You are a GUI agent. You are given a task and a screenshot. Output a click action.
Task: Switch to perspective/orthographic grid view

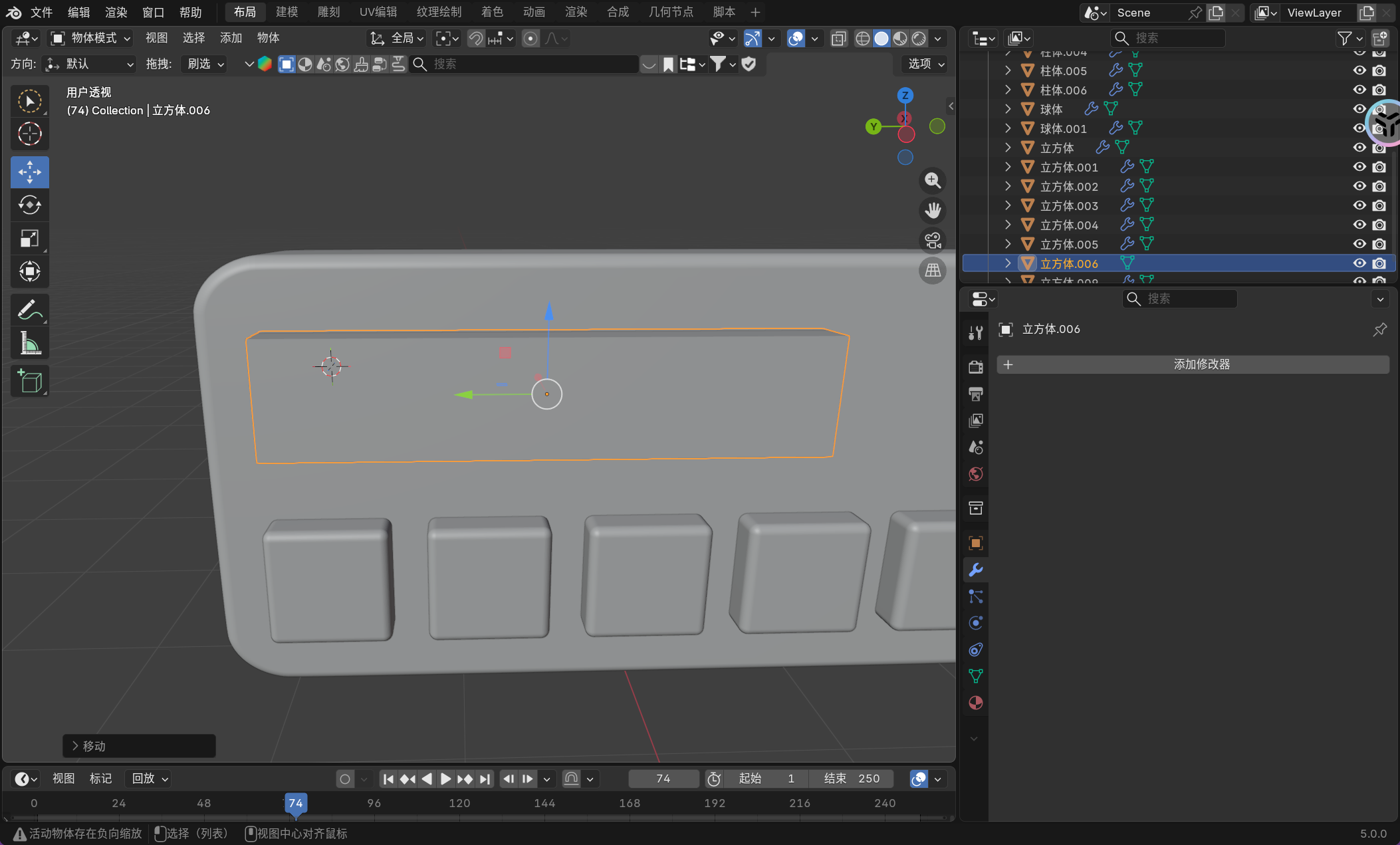coord(933,270)
